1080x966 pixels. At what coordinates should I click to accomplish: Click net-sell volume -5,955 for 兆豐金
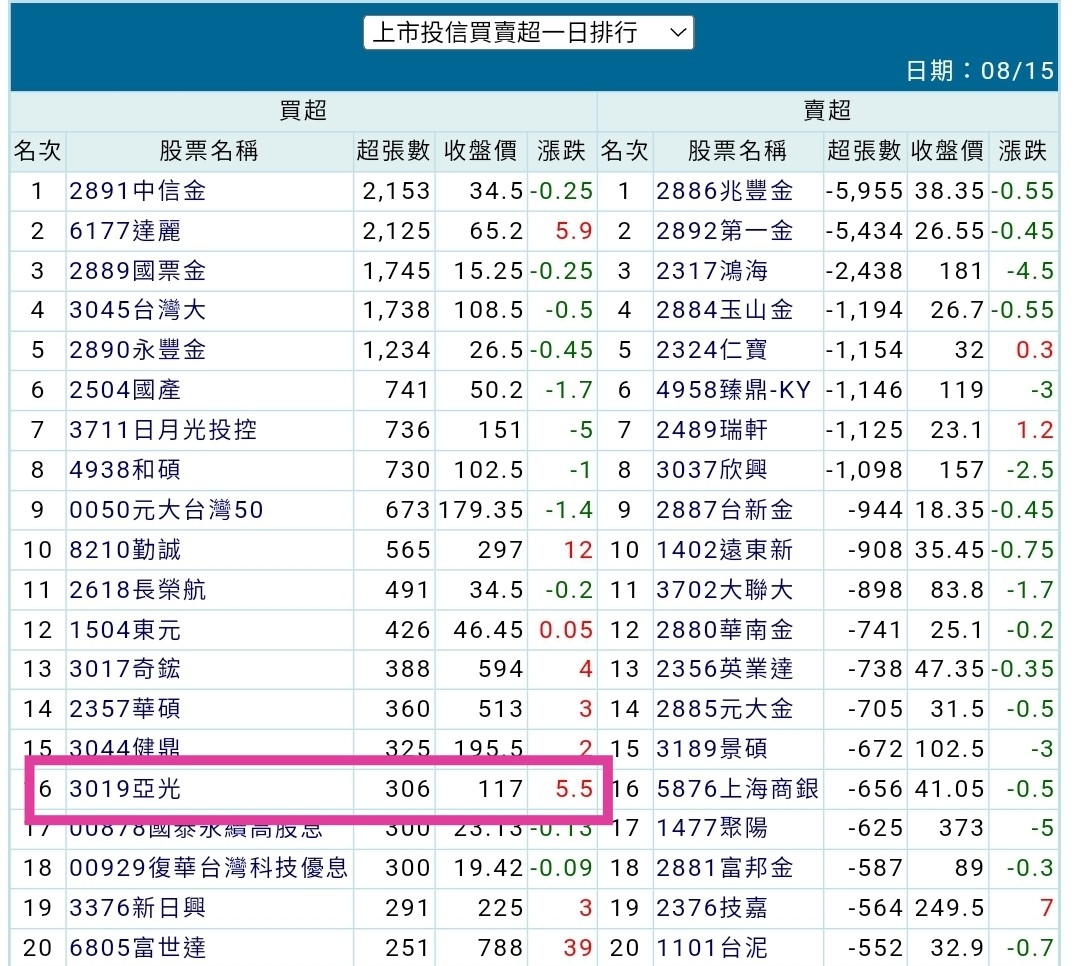[864, 191]
